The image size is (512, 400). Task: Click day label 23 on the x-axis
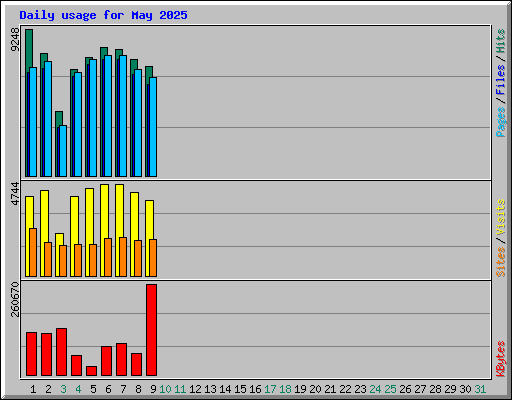360,389
